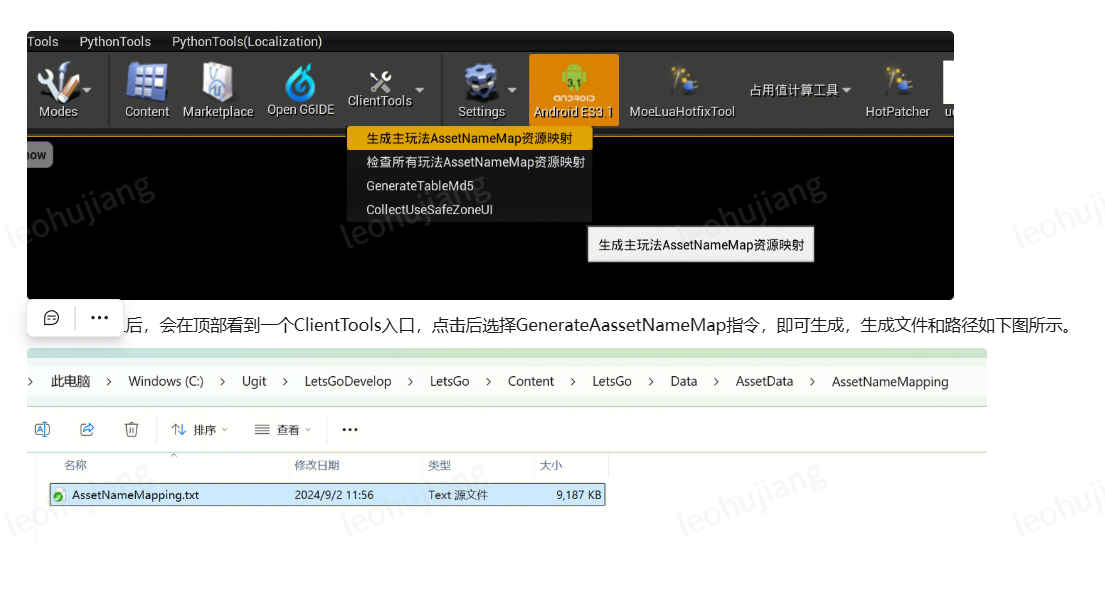
Task: Open Explorer's See more ellipsis menu
Action: click(x=350, y=429)
